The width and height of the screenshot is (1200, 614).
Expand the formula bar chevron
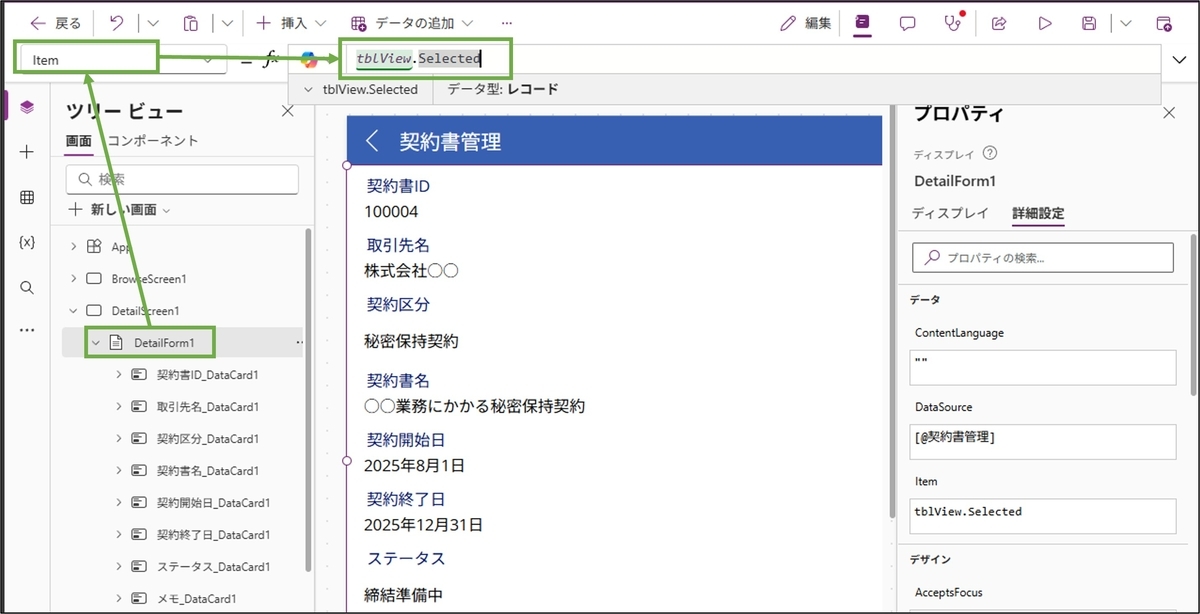tap(1181, 60)
